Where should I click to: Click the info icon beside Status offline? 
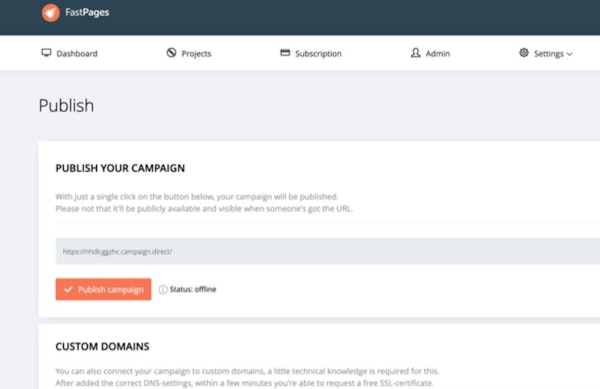pos(163,290)
